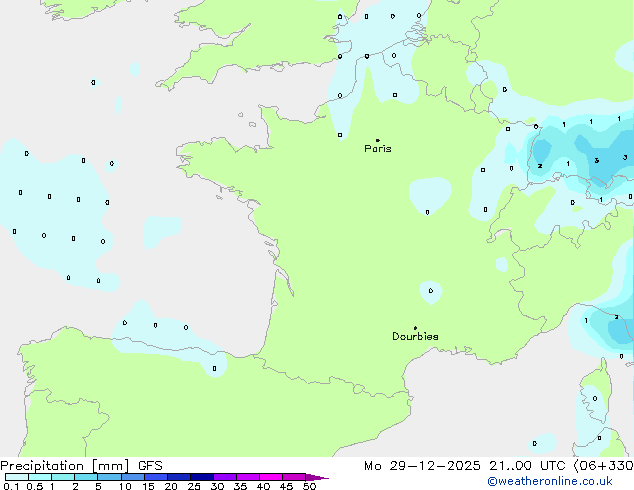Click the 'Precipitation [mm] GFS' title text
This screenshot has width=634, height=490.
tap(81, 466)
